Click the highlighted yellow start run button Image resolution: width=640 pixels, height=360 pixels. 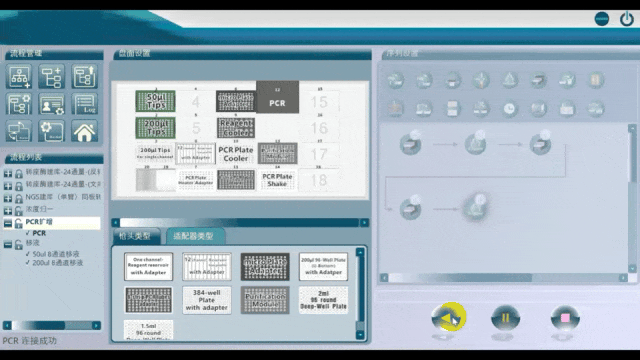(448, 317)
